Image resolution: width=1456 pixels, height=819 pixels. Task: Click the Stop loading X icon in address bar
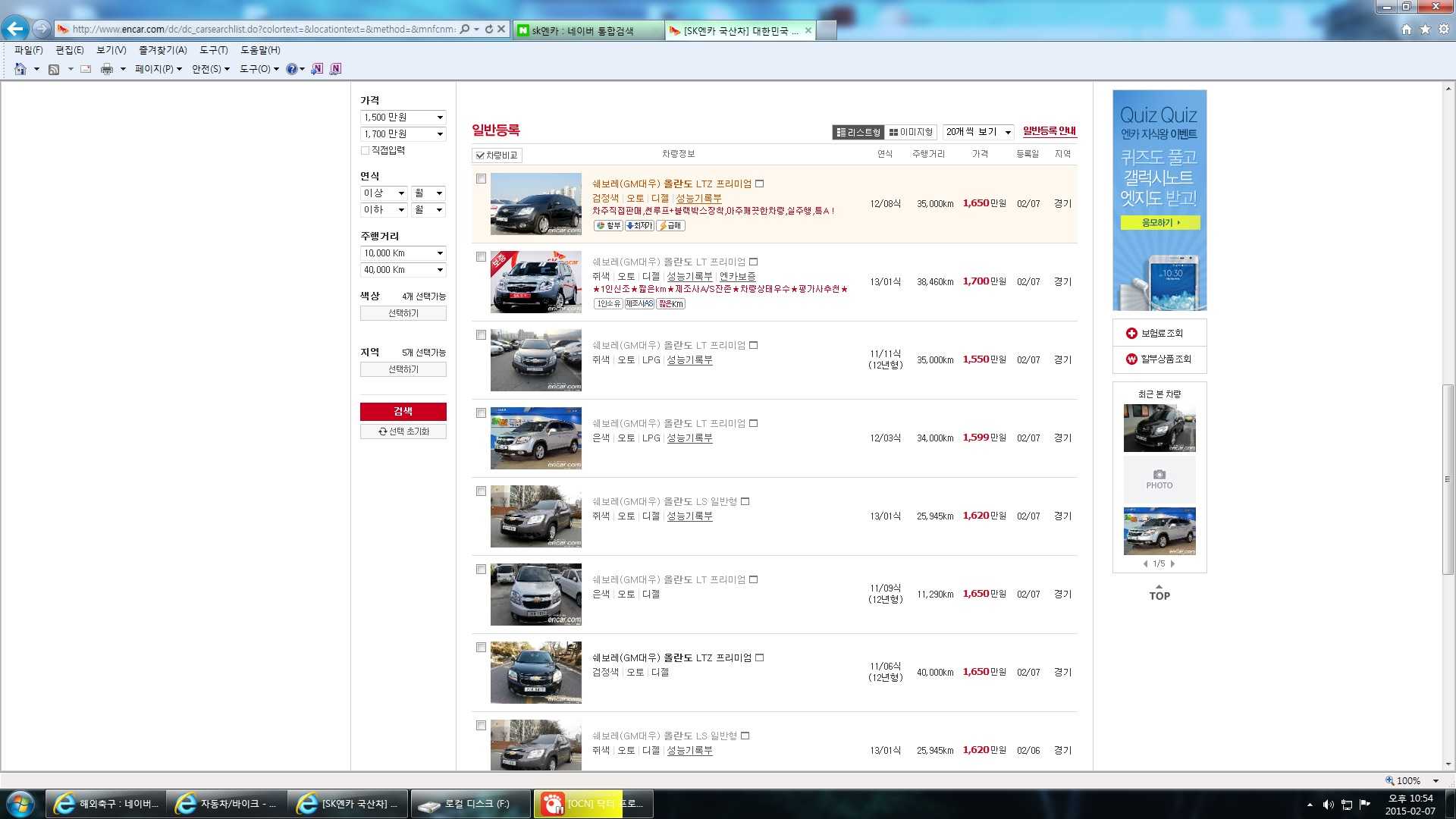501,30
